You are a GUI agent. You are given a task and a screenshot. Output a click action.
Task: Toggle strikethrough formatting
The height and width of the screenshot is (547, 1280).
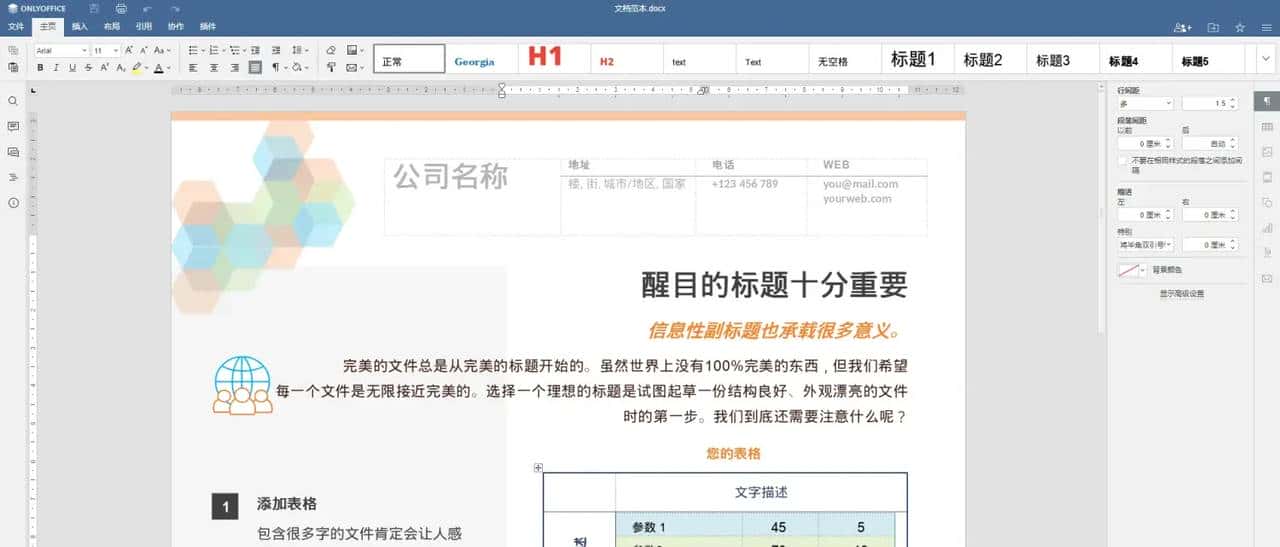pyautogui.click(x=88, y=68)
